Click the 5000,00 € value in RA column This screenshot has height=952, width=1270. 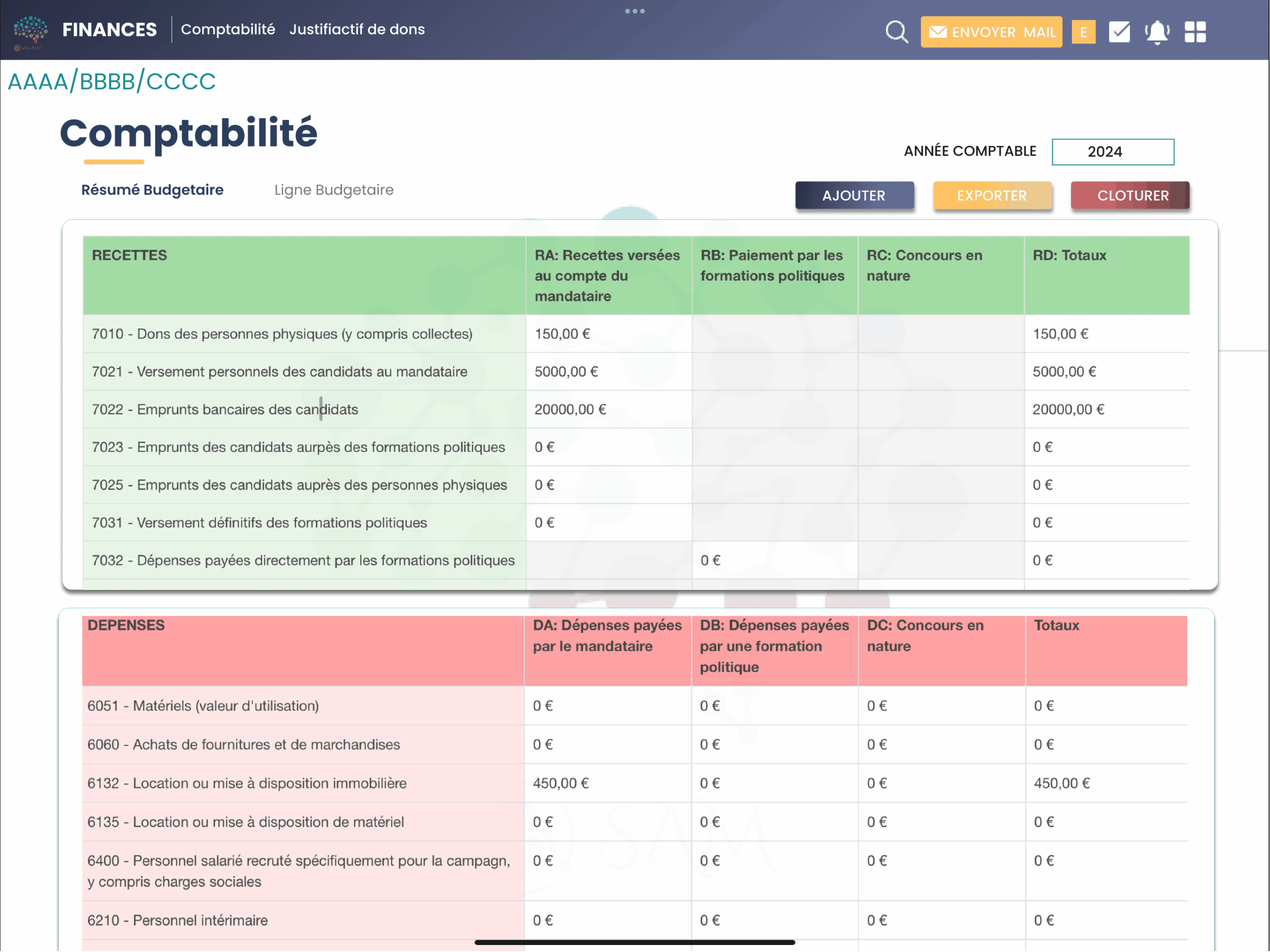point(566,372)
